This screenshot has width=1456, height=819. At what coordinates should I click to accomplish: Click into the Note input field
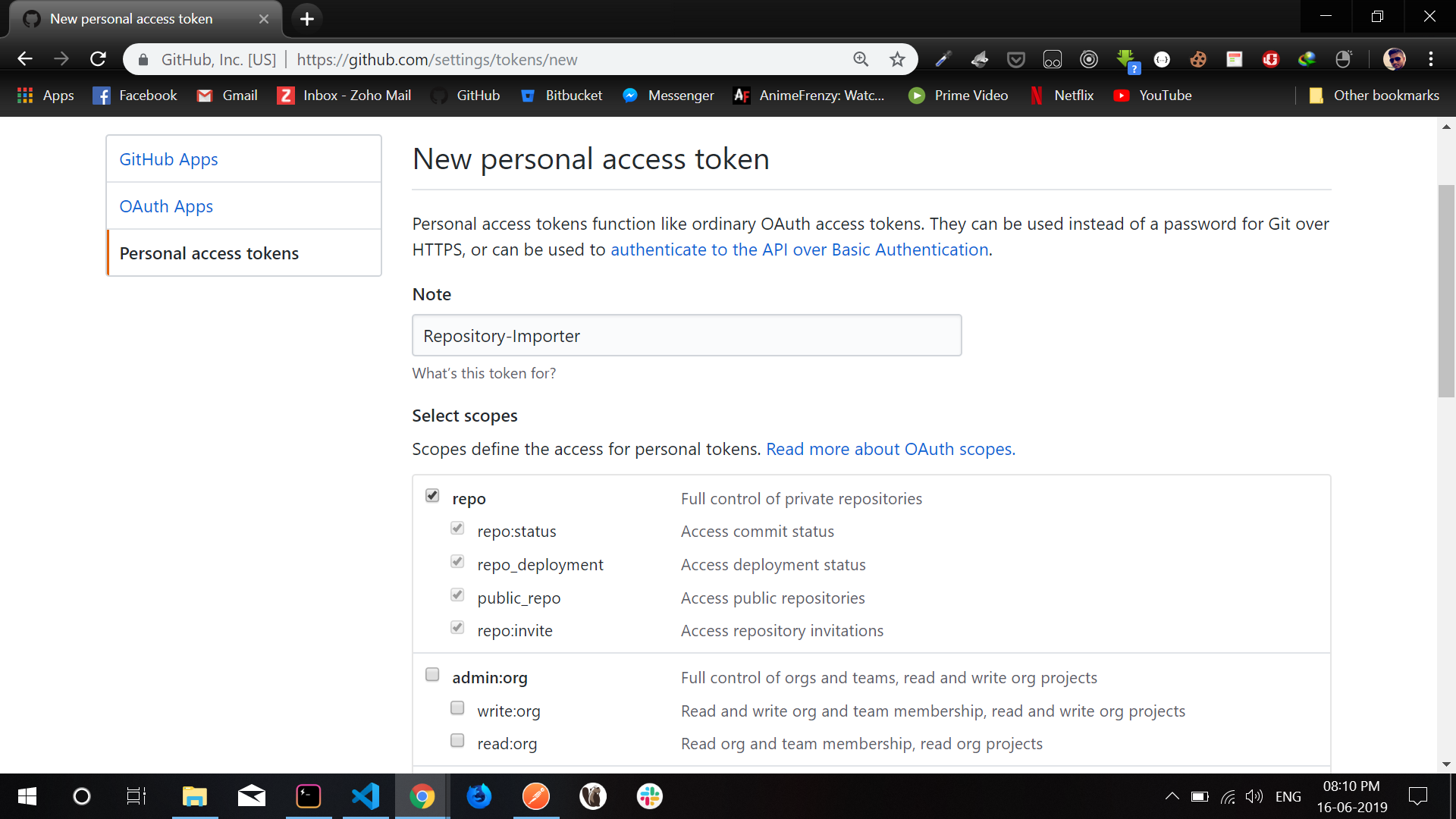[686, 336]
